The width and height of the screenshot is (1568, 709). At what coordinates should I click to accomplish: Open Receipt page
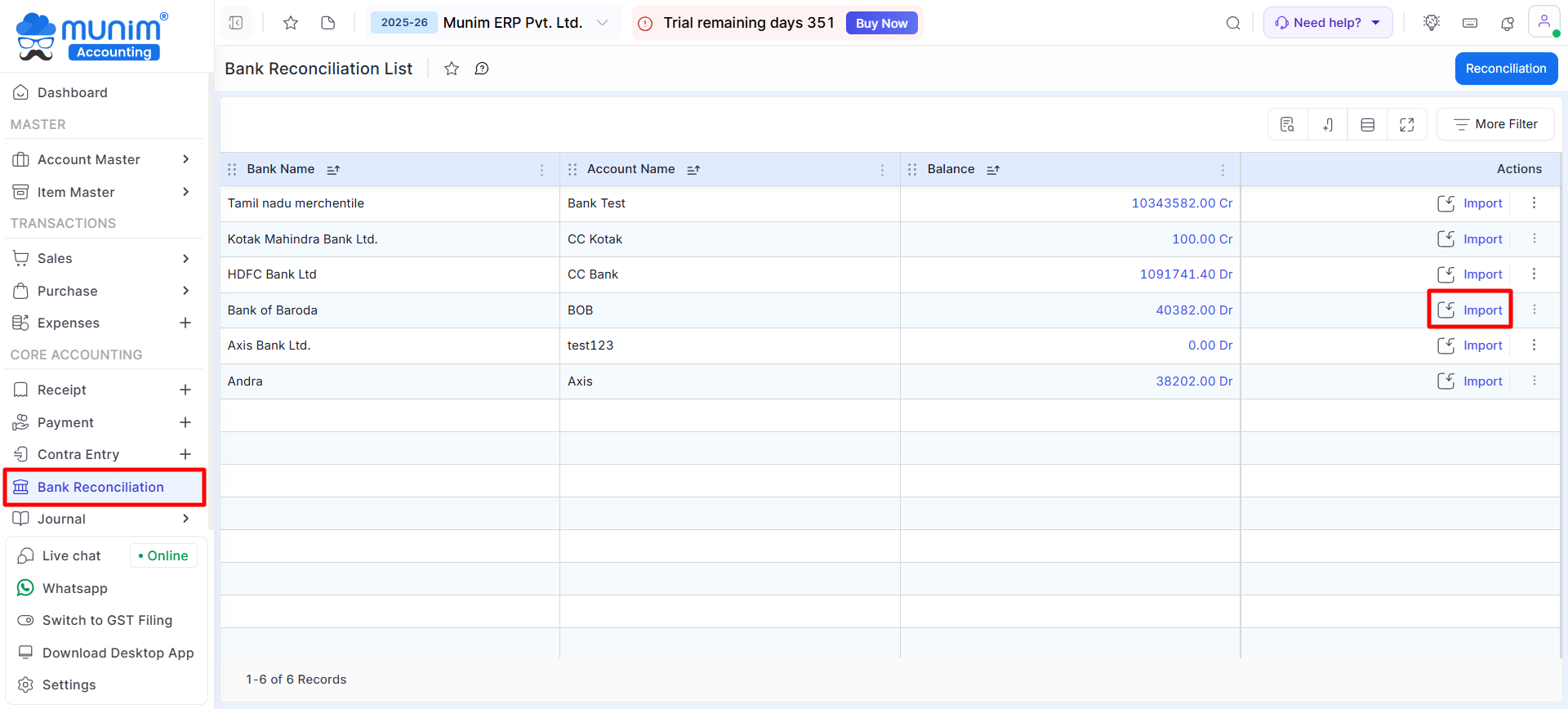pyautogui.click(x=62, y=390)
